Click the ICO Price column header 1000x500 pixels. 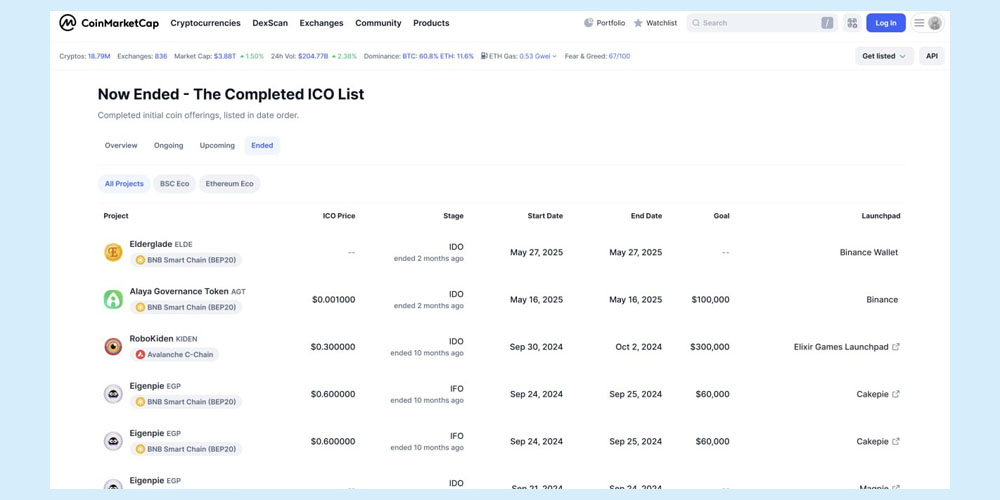339,216
